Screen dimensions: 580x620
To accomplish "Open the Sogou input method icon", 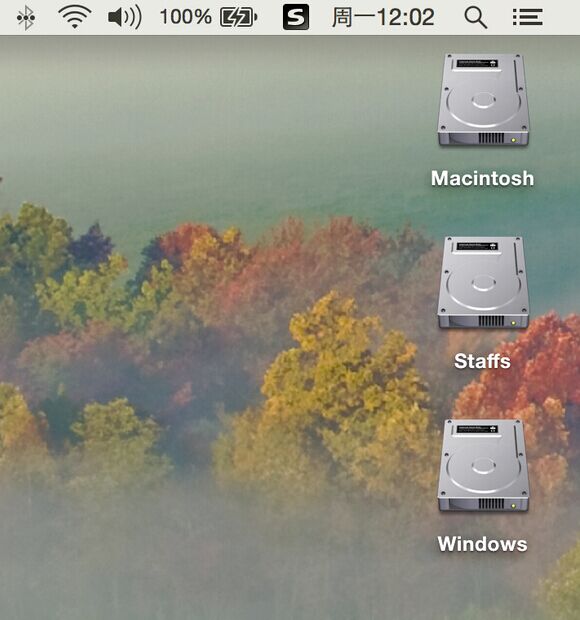I will click(x=296, y=17).
